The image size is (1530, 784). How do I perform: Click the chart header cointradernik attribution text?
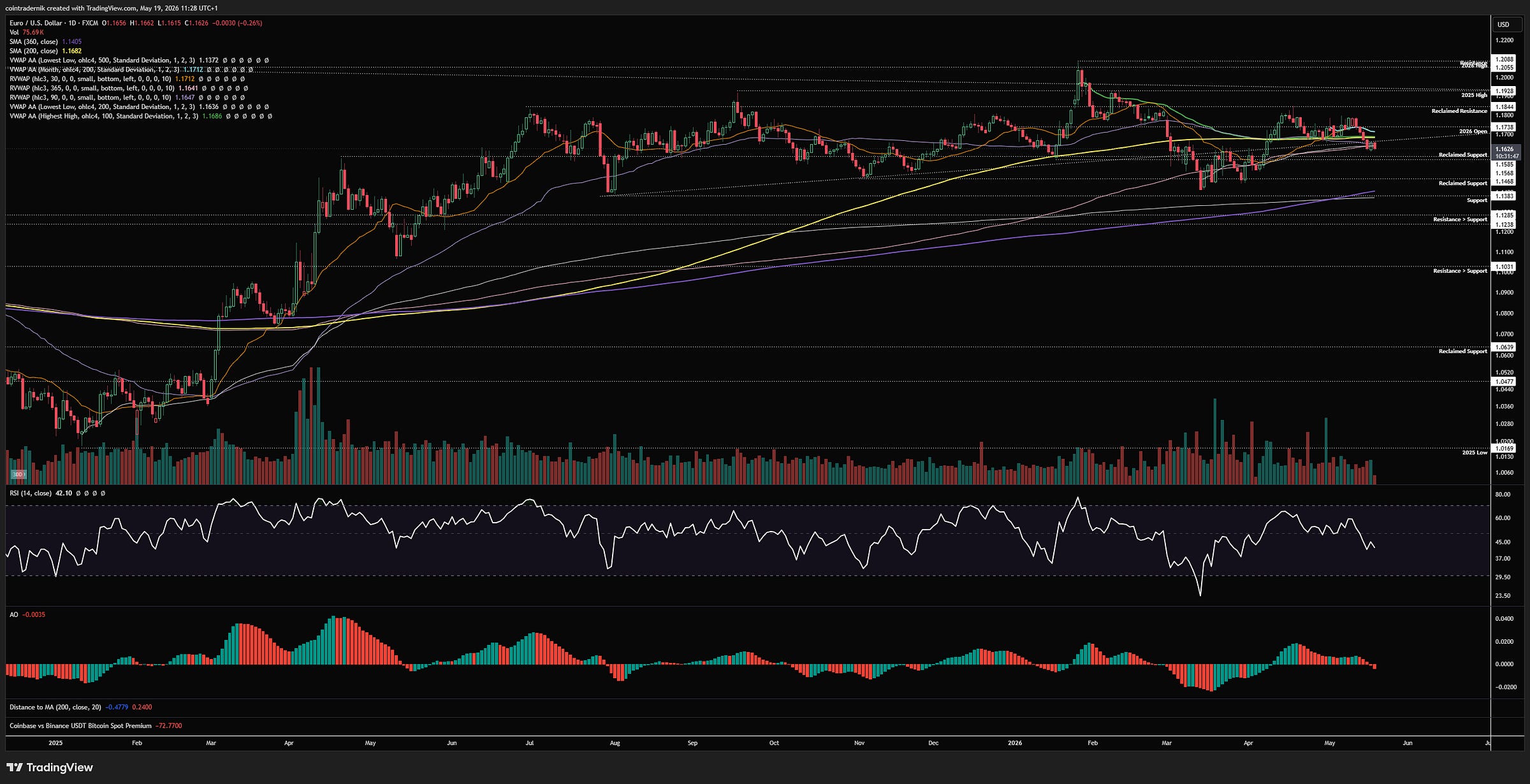coord(111,8)
